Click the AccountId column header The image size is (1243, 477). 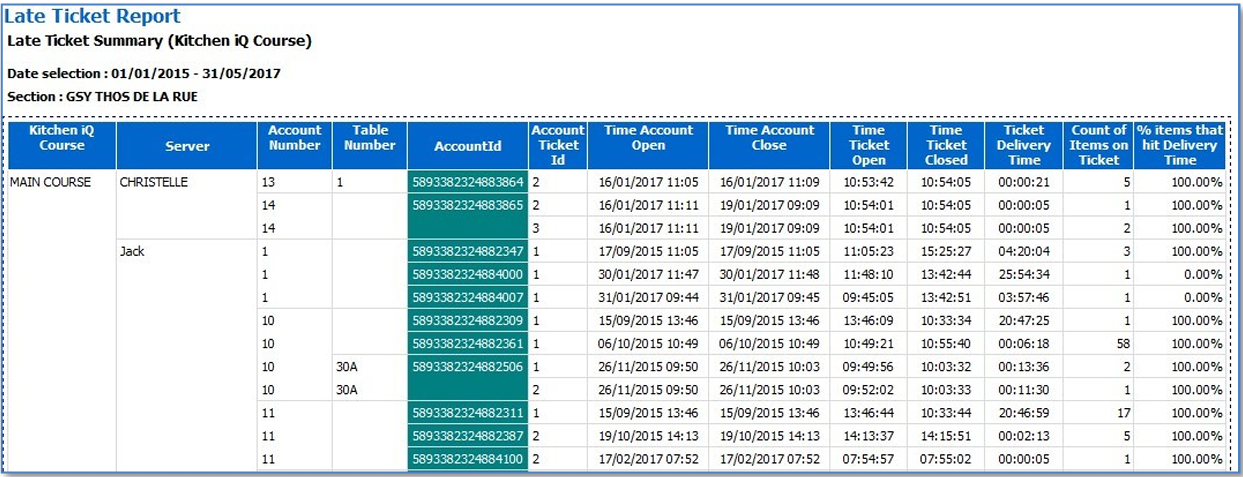coord(467,146)
